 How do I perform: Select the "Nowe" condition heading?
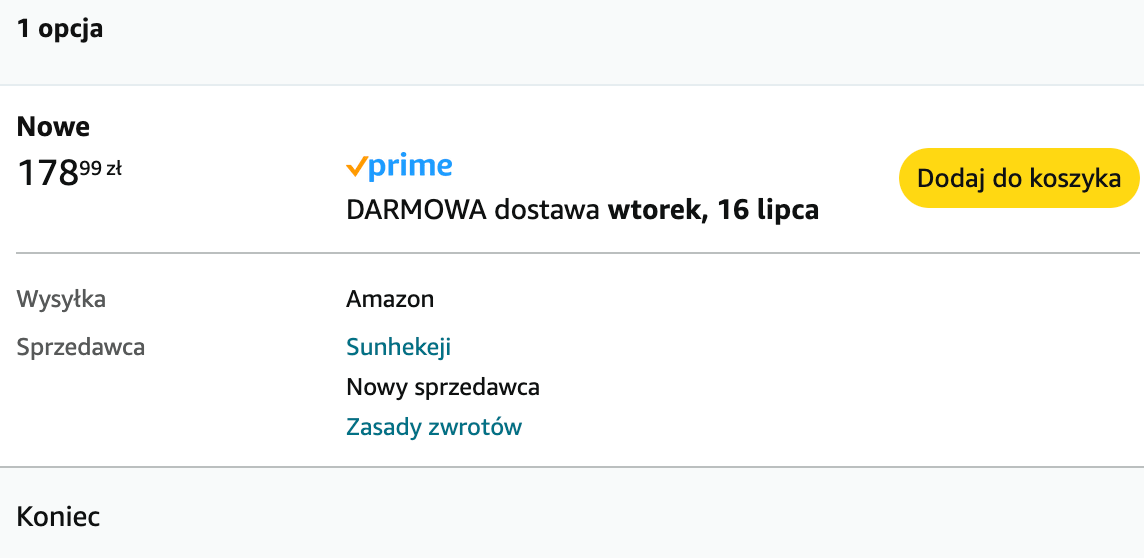53,127
